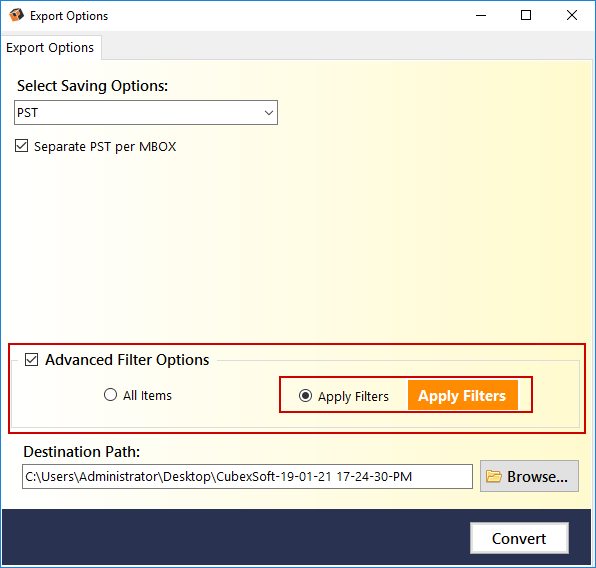Click the Export Options window title text
This screenshot has width=596, height=568.
(x=69, y=16)
